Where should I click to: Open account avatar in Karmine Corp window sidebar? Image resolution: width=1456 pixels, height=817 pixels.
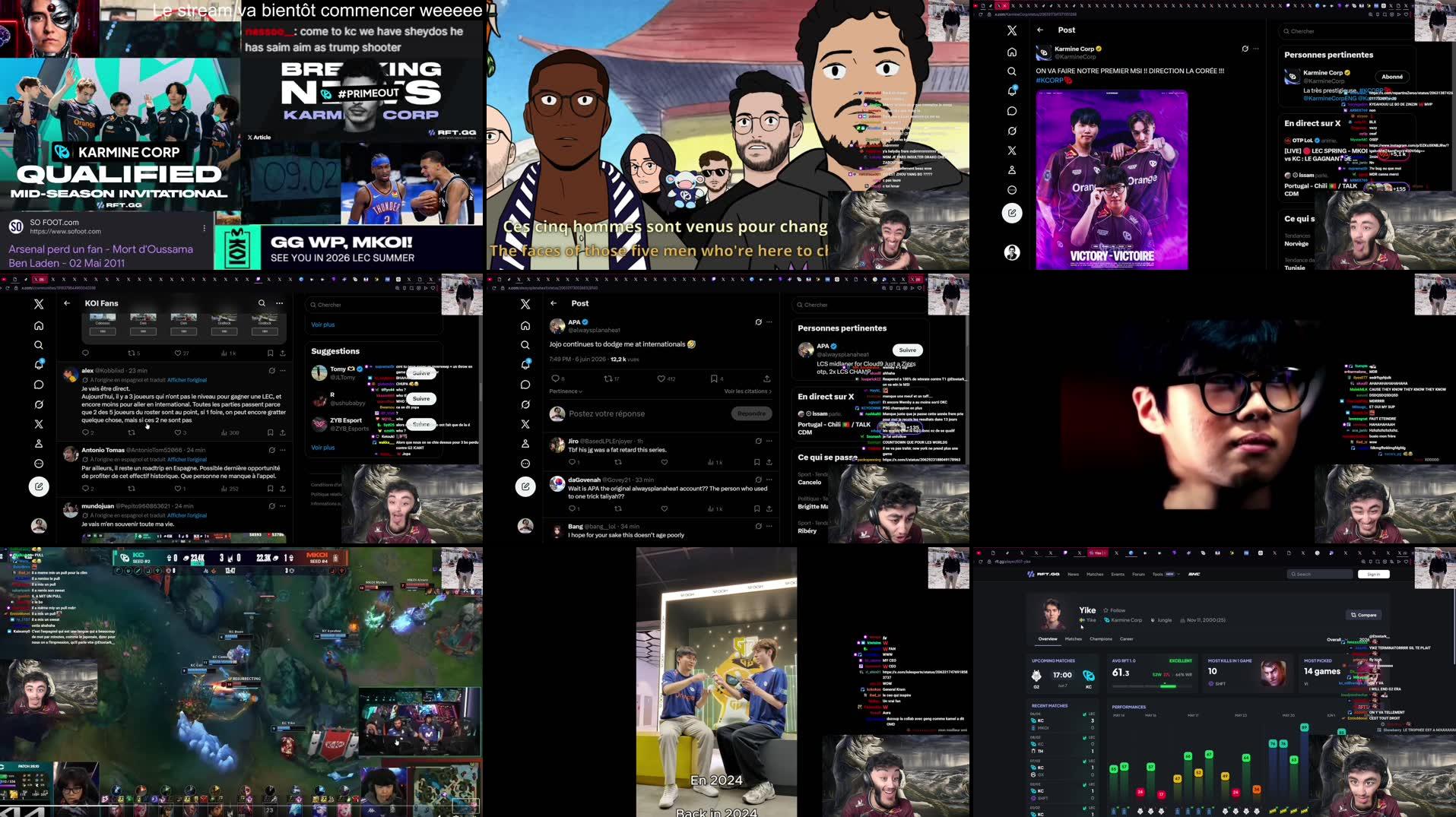[x=1012, y=252]
